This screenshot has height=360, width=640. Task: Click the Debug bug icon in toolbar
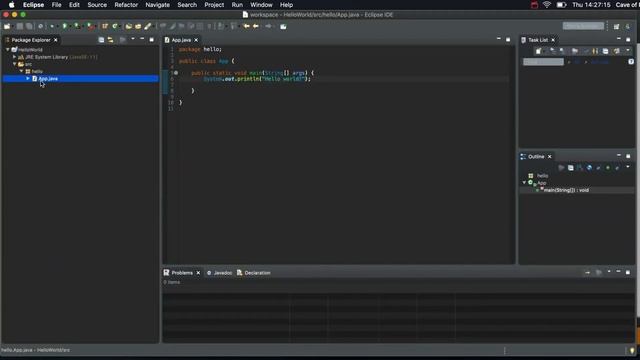(52, 26)
